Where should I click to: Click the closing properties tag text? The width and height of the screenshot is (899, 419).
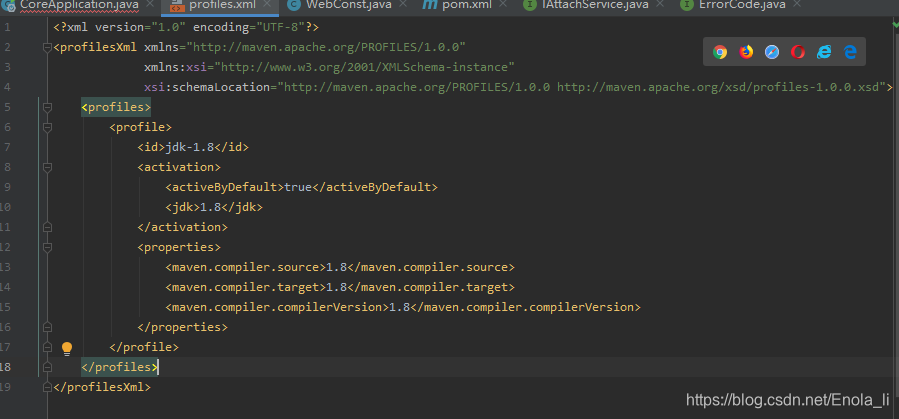pyautogui.click(x=182, y=327)
